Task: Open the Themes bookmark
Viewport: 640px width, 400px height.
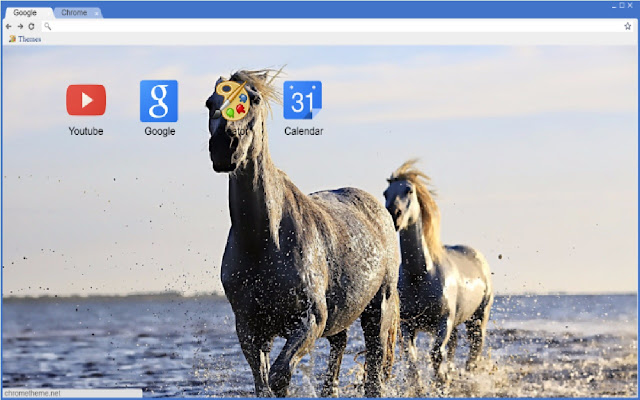Action: pyautogui.click(x=25, y=39)
